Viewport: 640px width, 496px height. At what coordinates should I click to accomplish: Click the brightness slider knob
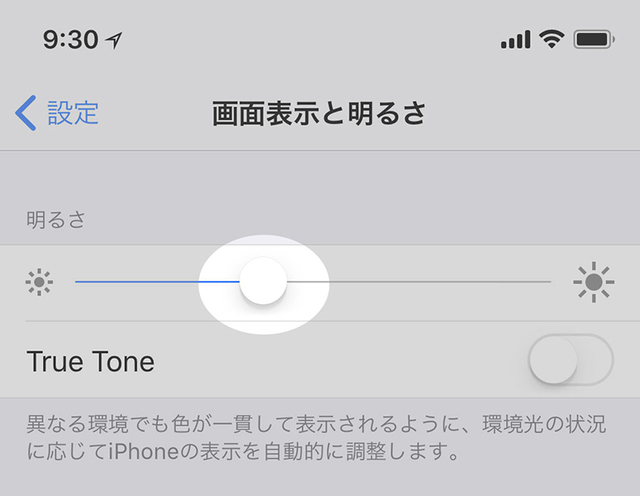pyautogui.click(x=263, y=281)
